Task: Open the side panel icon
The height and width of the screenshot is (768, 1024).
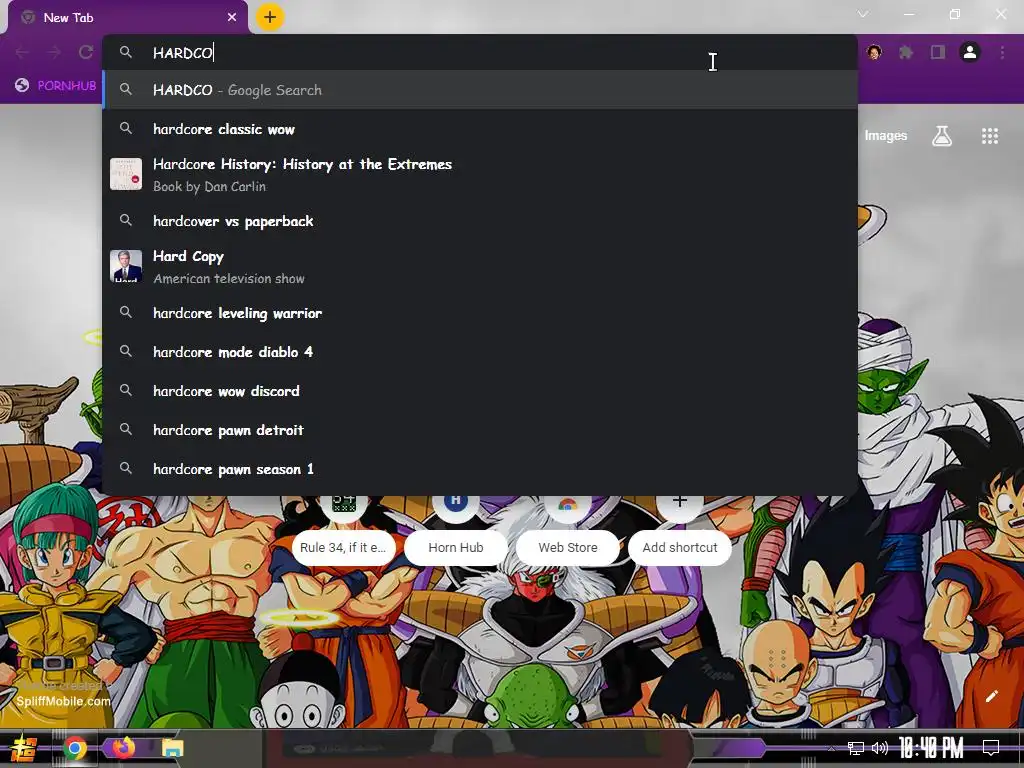Action: point(938,52)
